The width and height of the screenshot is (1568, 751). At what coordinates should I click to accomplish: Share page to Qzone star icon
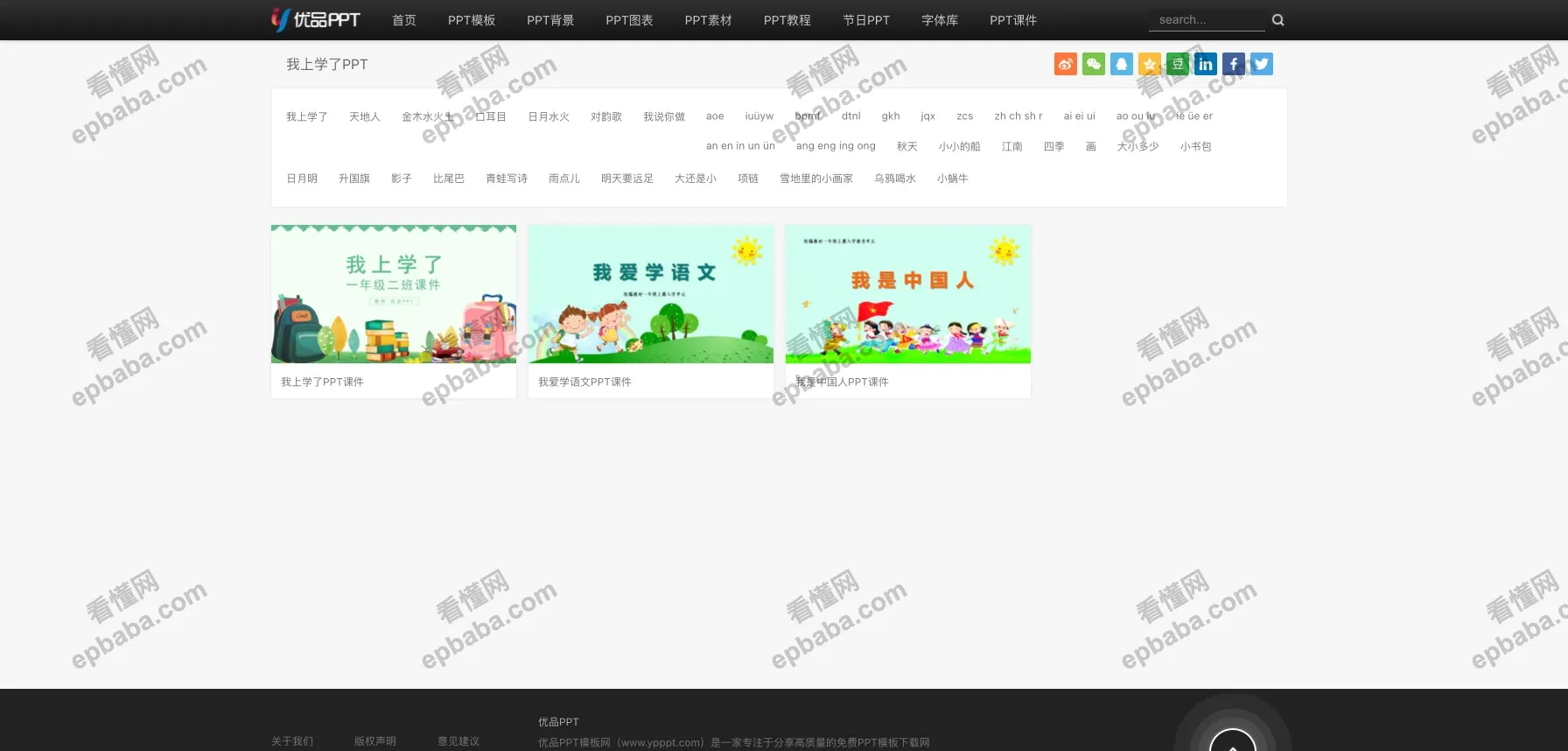click(1149, 64)
